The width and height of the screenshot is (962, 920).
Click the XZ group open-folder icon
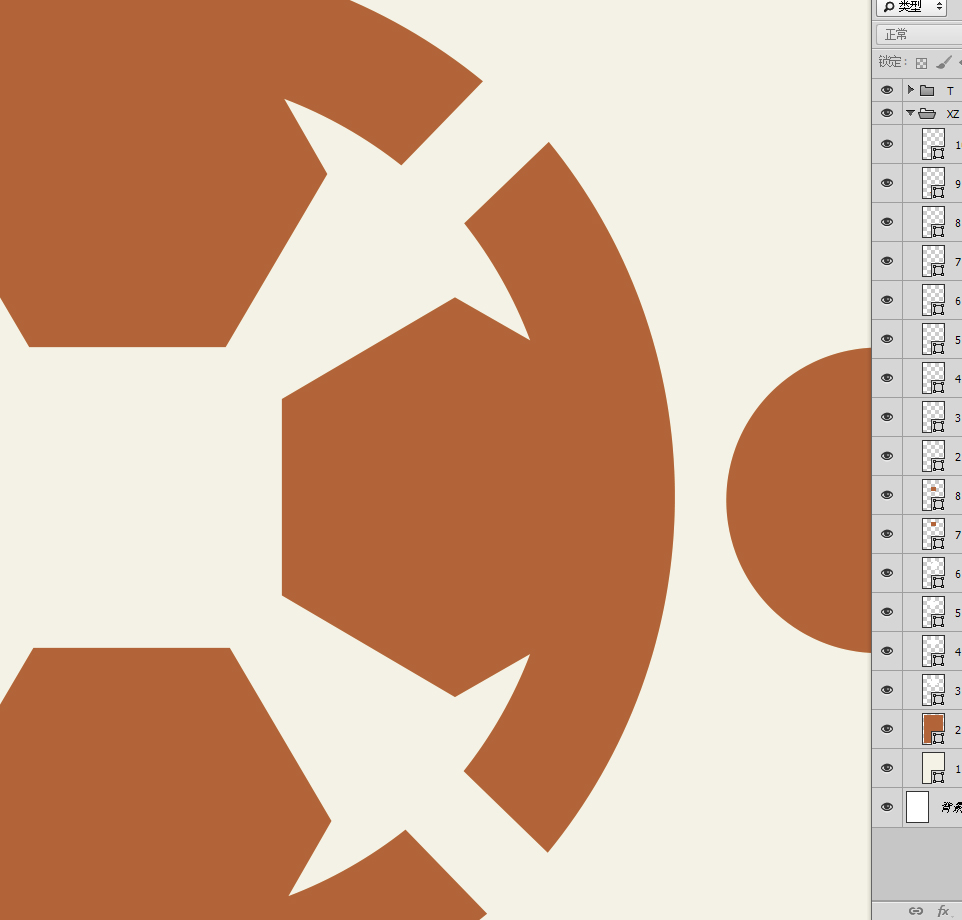[927, 113]
